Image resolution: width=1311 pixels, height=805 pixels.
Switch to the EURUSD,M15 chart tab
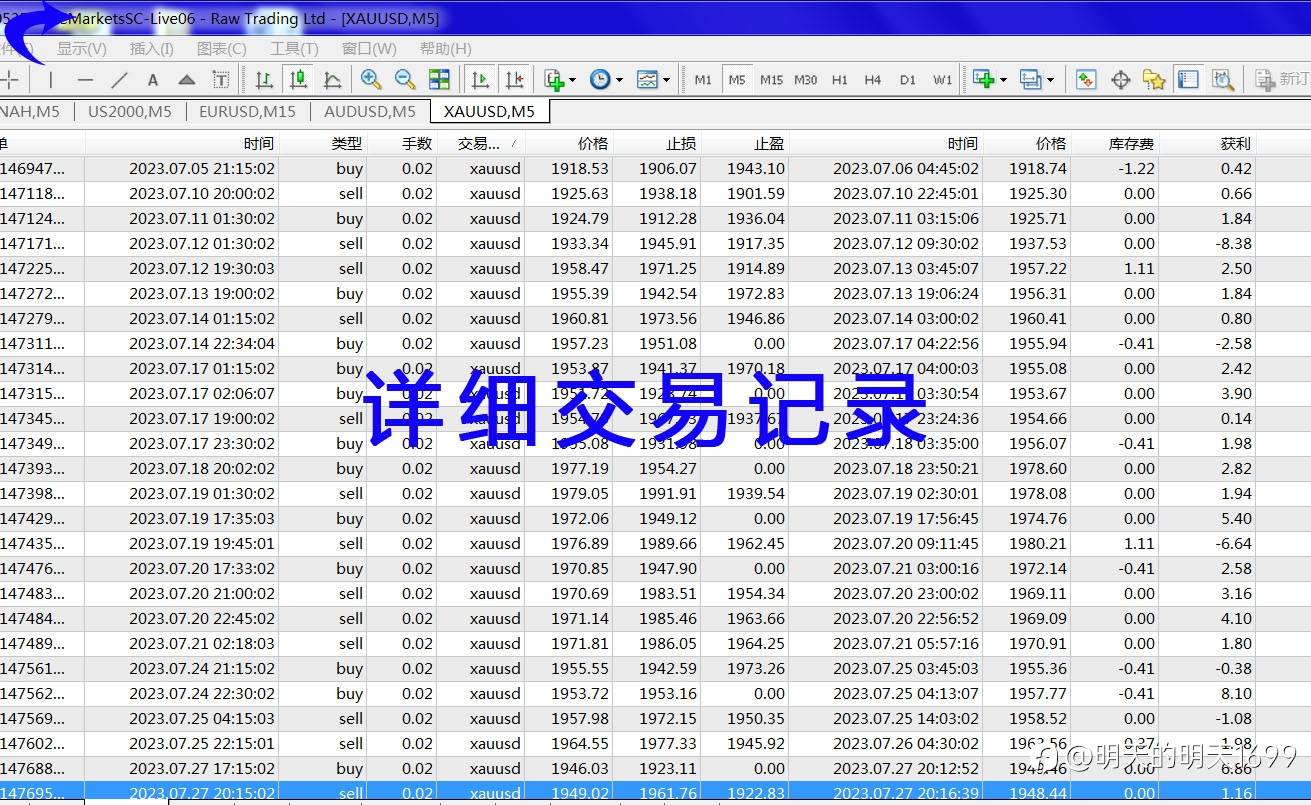(x=247, y=111)
